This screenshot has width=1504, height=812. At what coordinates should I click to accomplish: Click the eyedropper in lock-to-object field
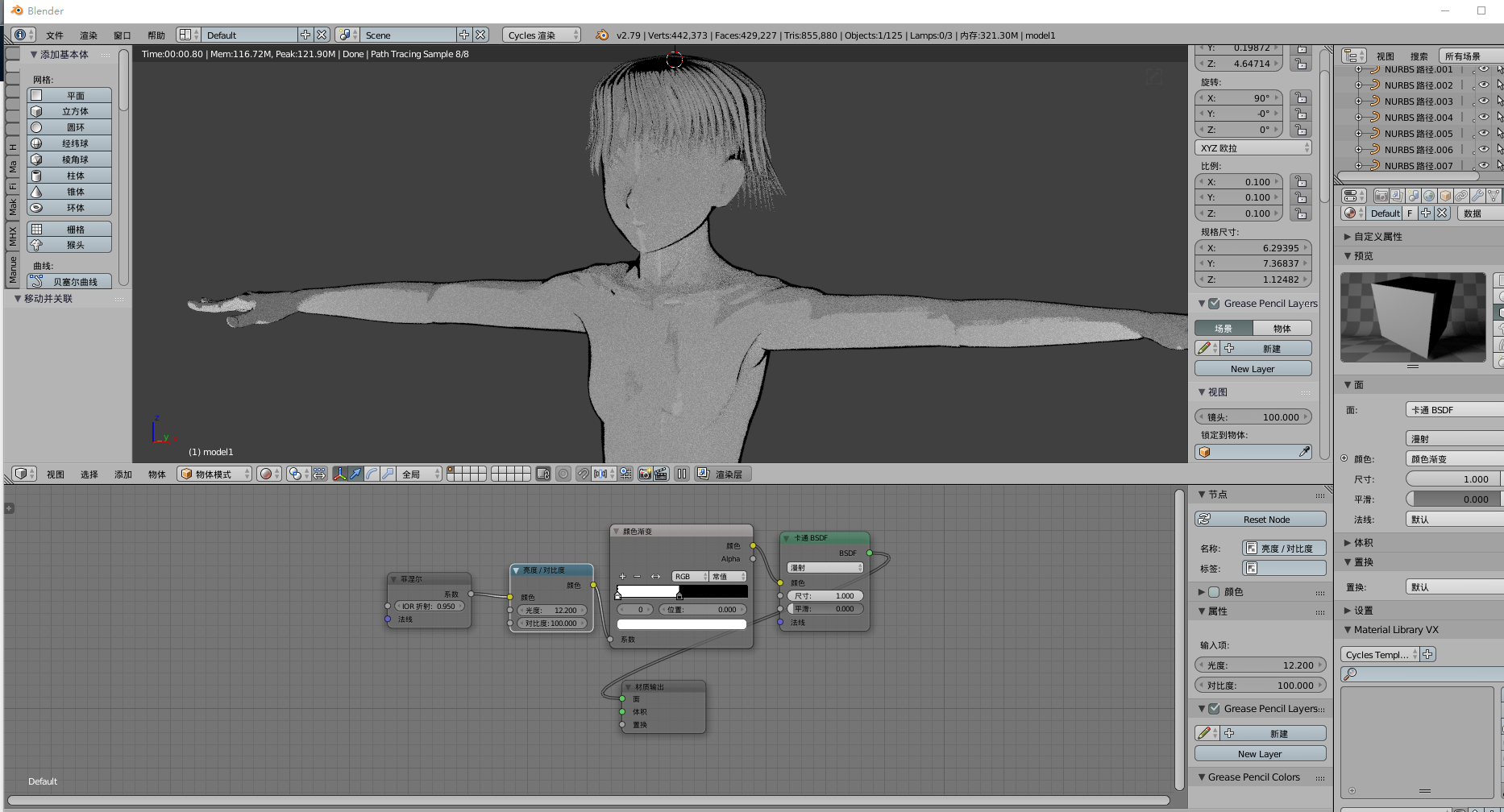1304,452
